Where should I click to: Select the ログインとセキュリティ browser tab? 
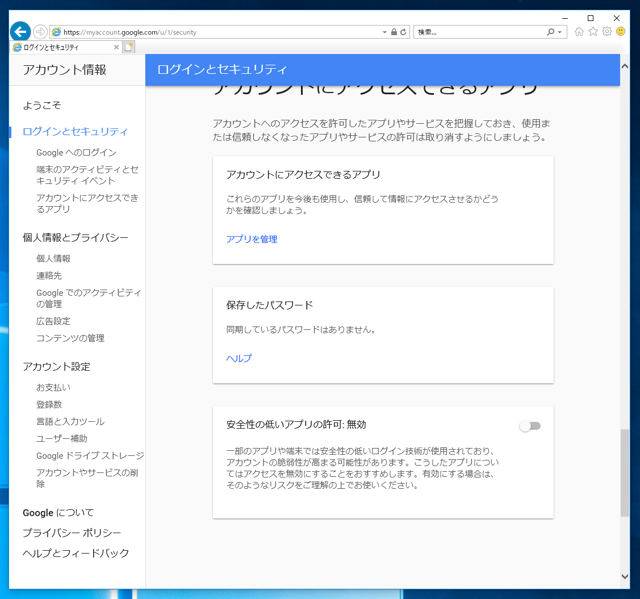pyautogui.click(x=65, y=47)
